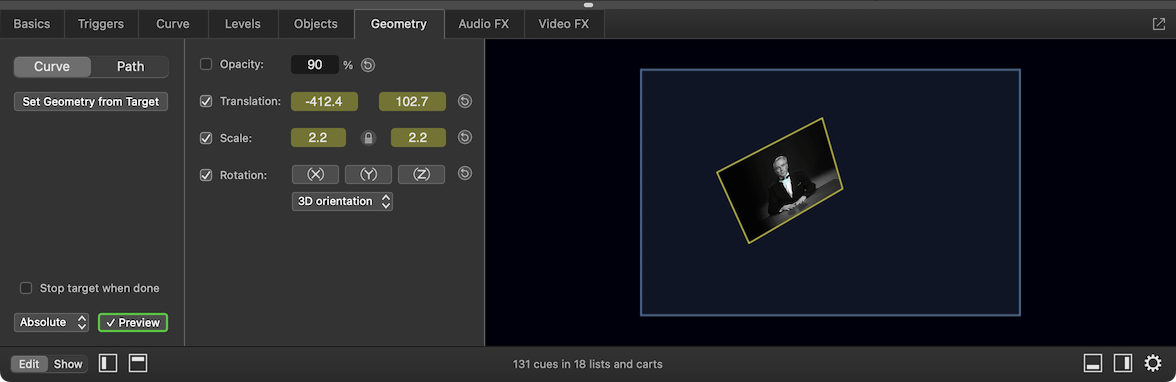Open workspace settings gear

click(x=1153, y=364)
